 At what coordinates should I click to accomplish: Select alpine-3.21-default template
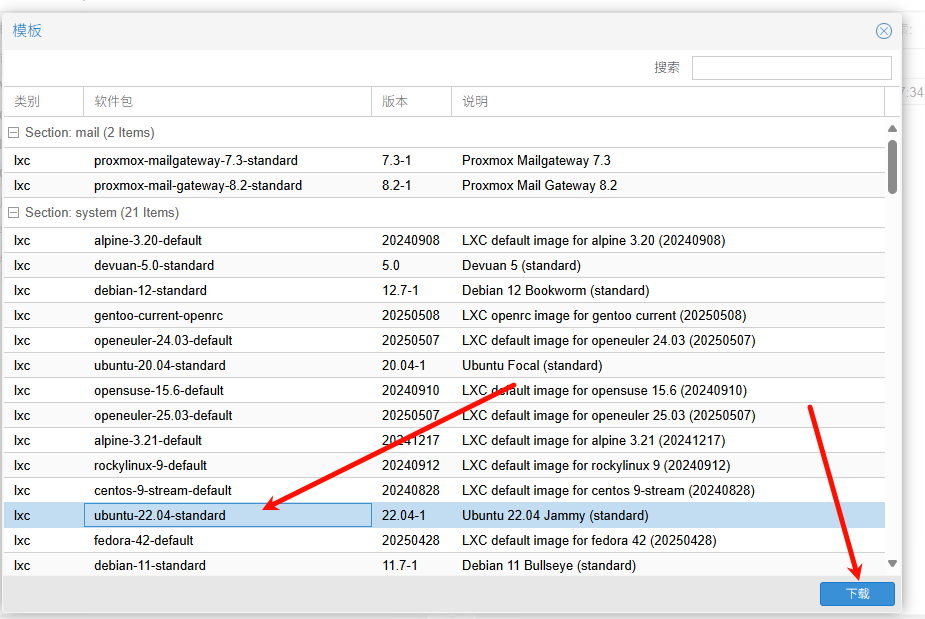444,440
